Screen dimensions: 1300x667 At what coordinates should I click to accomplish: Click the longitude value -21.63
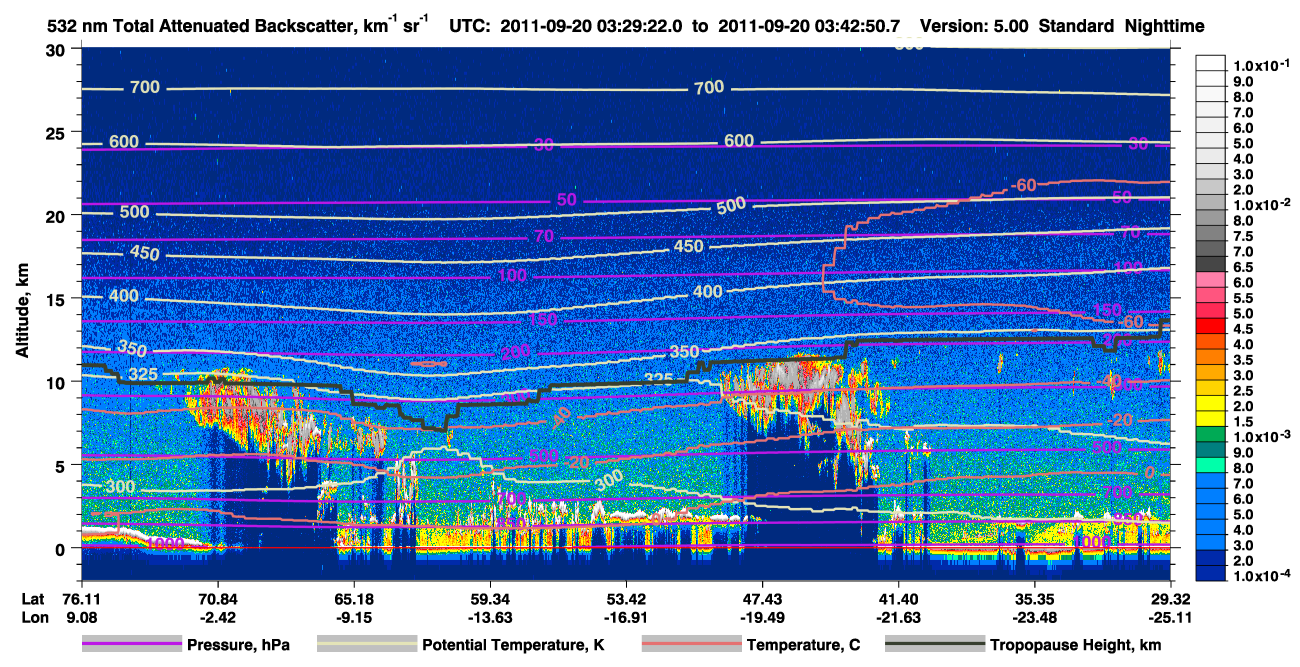(x=898, y=617)
